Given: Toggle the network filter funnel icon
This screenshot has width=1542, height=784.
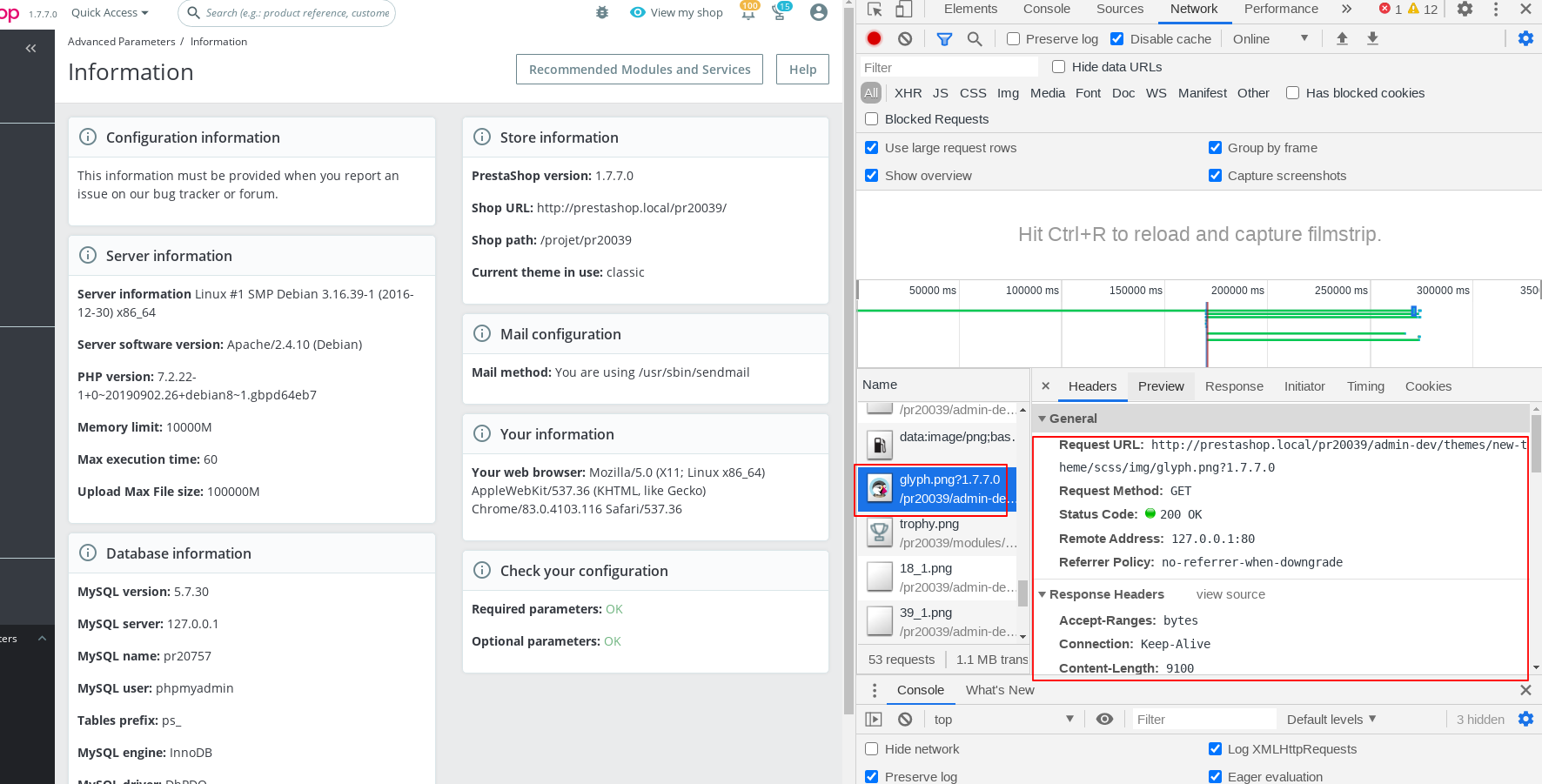Looking at the screenshot, I should [944, 38].
